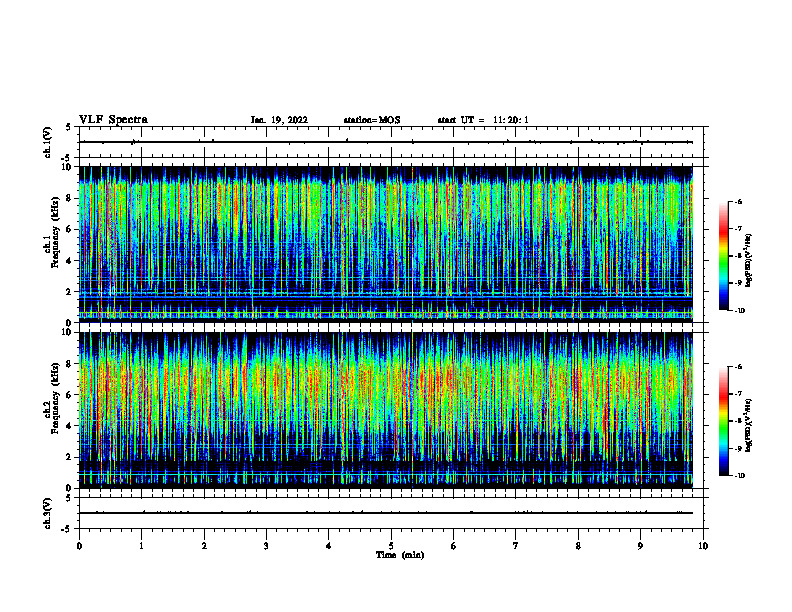Image resolution: width=792 pixels, height=612 pixels.
Task: Select the ch.2 color bar log(PSD) label
Action: pos(749,427)
